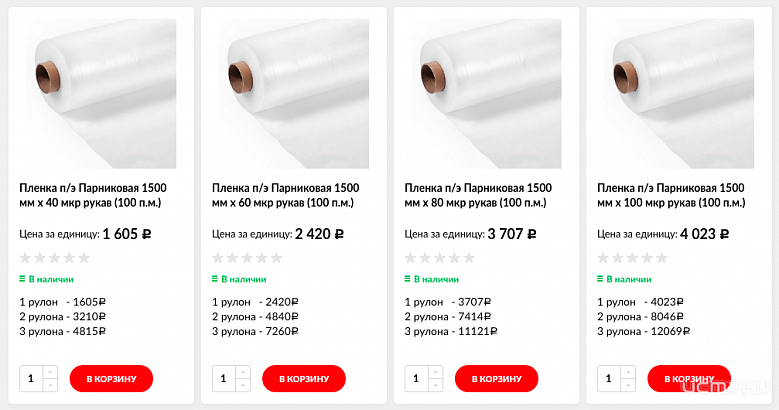
Task: Rate the 100 мкр film five stars
Action: point(662,258)
